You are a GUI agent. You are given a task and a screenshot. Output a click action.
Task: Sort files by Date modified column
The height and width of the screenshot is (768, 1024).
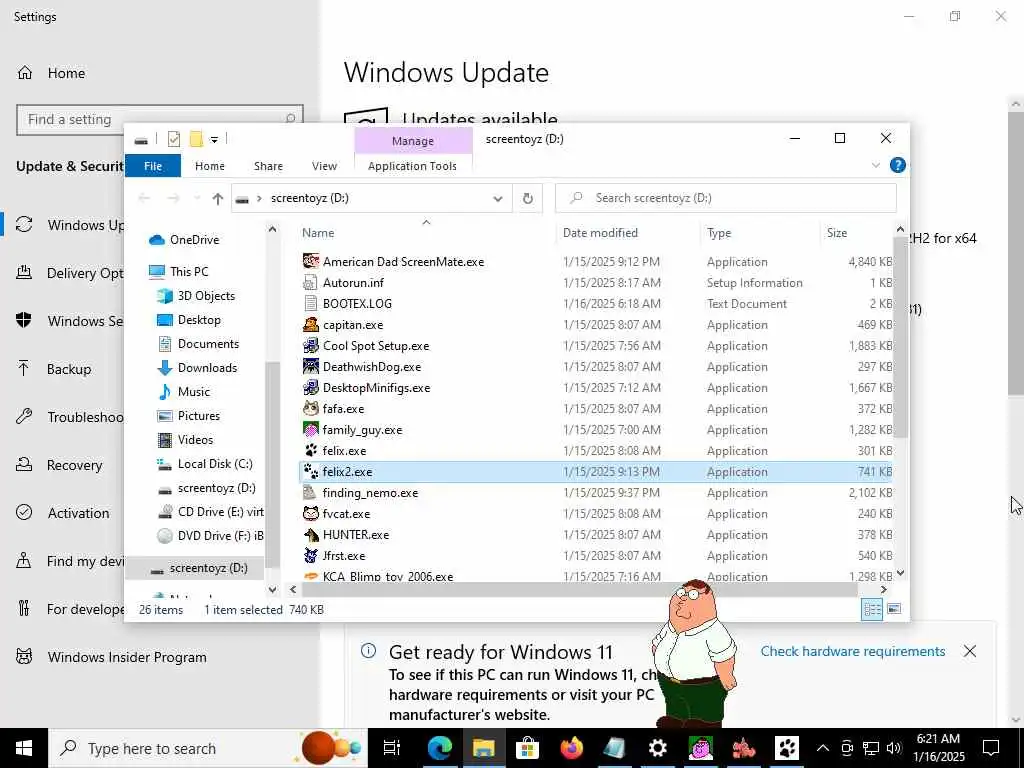tap(600, 232)
